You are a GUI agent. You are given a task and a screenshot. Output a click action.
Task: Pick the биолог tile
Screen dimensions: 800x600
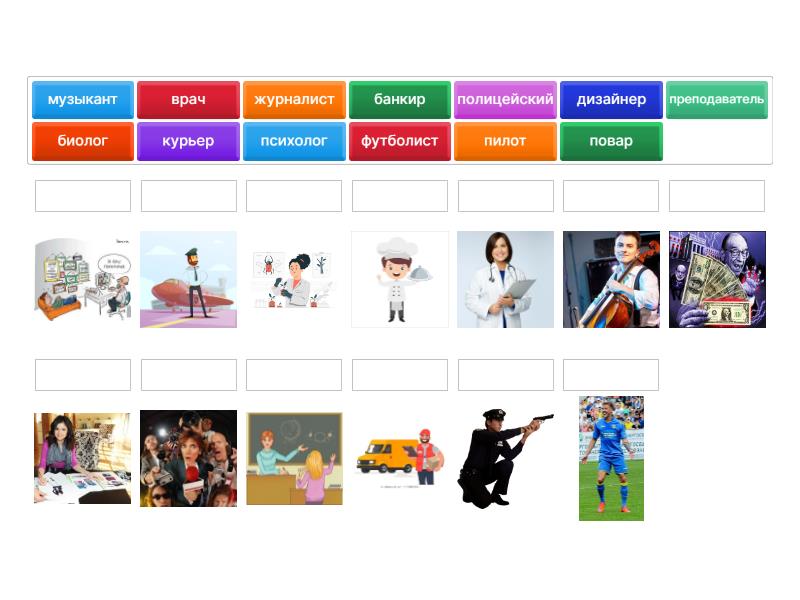(x=83, y=141)
